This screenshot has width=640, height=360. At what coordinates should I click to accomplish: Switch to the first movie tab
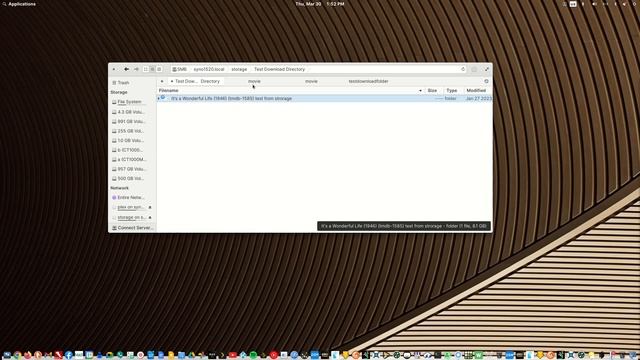[x=254, y=81]
